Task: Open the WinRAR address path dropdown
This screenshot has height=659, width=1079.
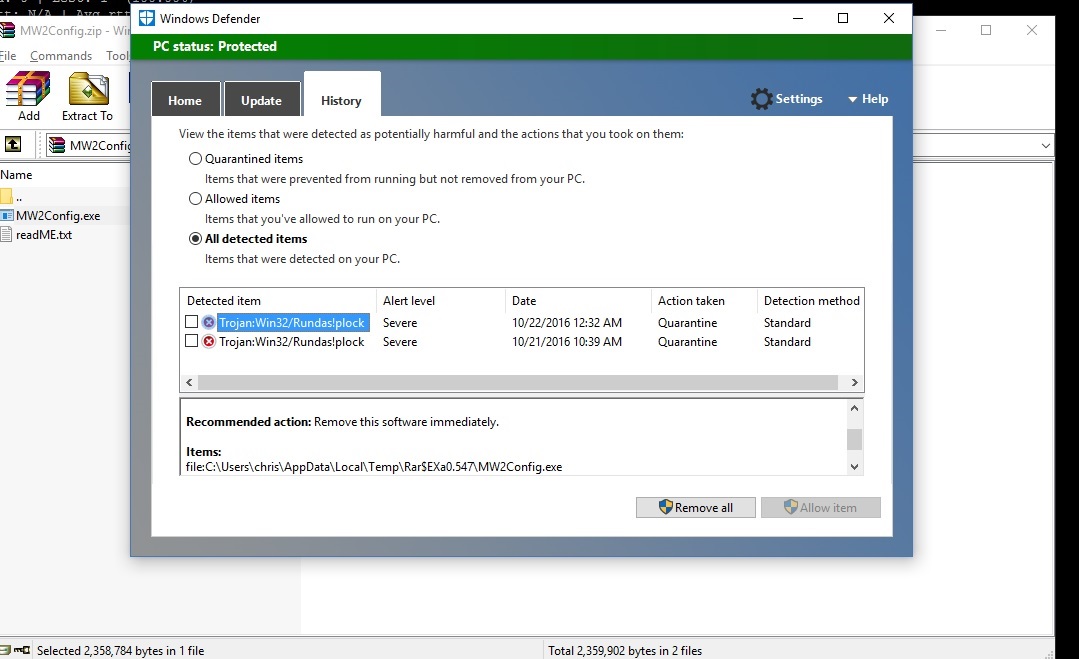Action: click(x=1046, y=146)
